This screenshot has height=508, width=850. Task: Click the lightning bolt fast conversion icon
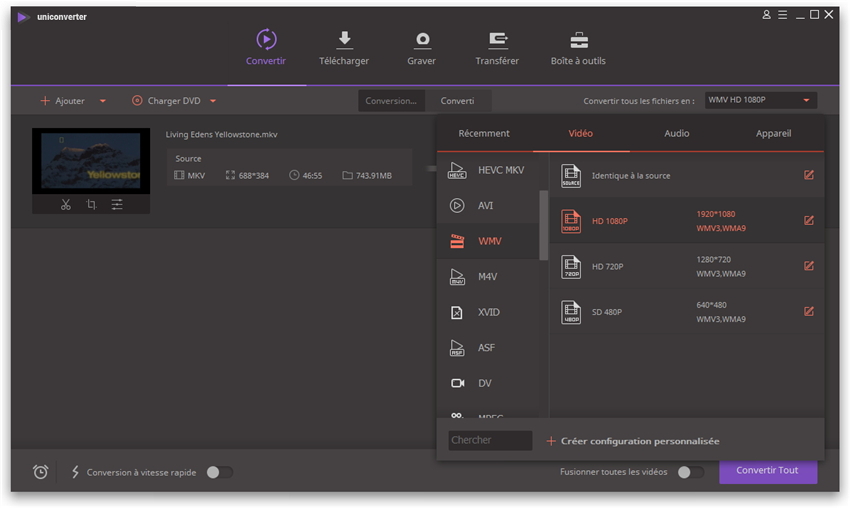(x=75, y=472)
